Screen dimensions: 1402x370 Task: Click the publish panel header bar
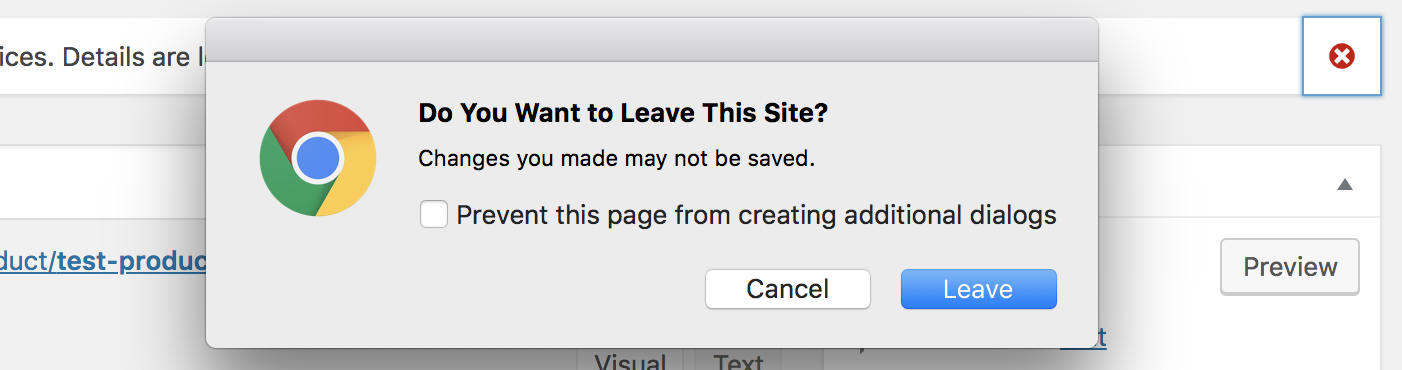[x=1240, y=183]
